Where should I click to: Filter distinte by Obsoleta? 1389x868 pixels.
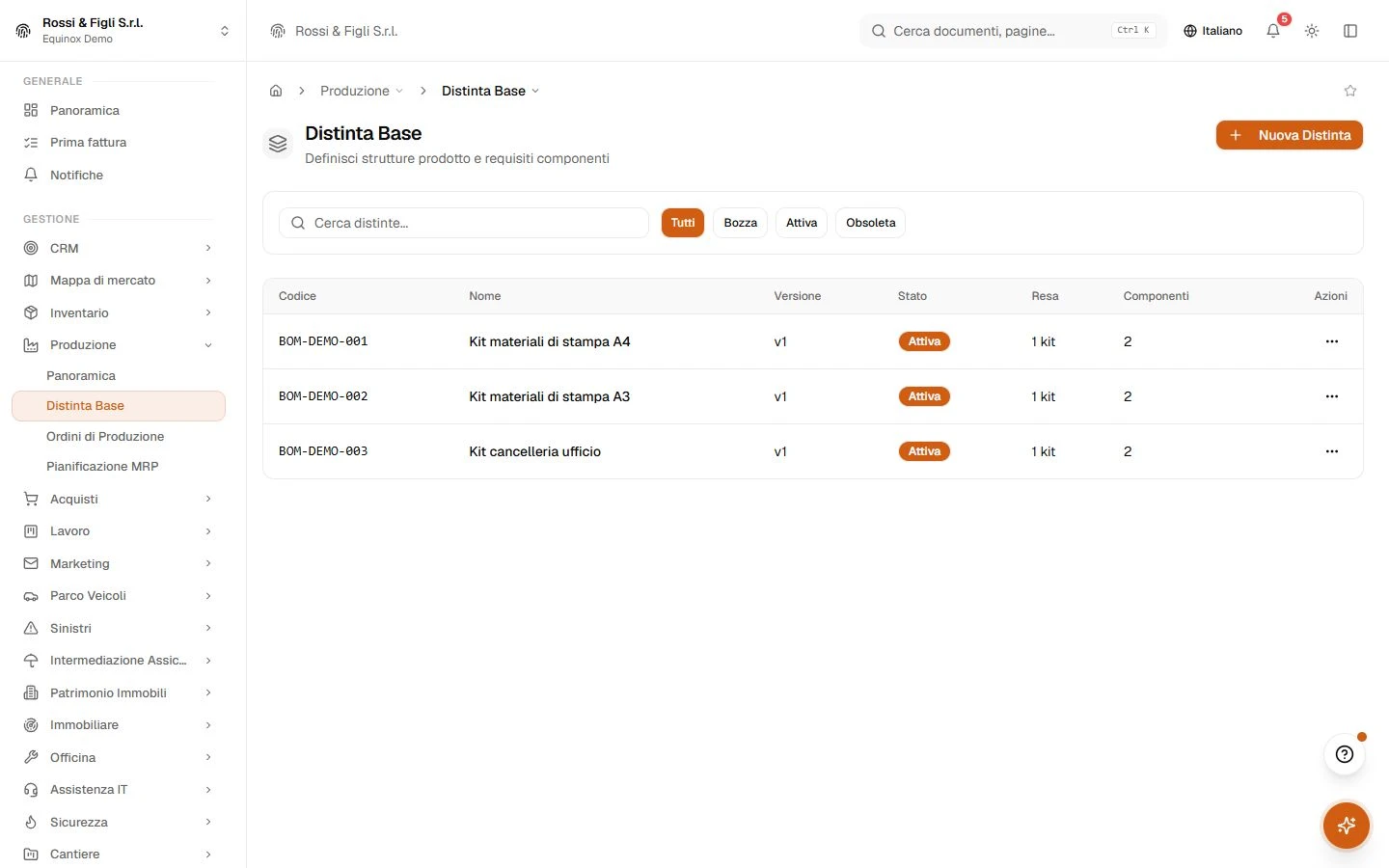871,223
